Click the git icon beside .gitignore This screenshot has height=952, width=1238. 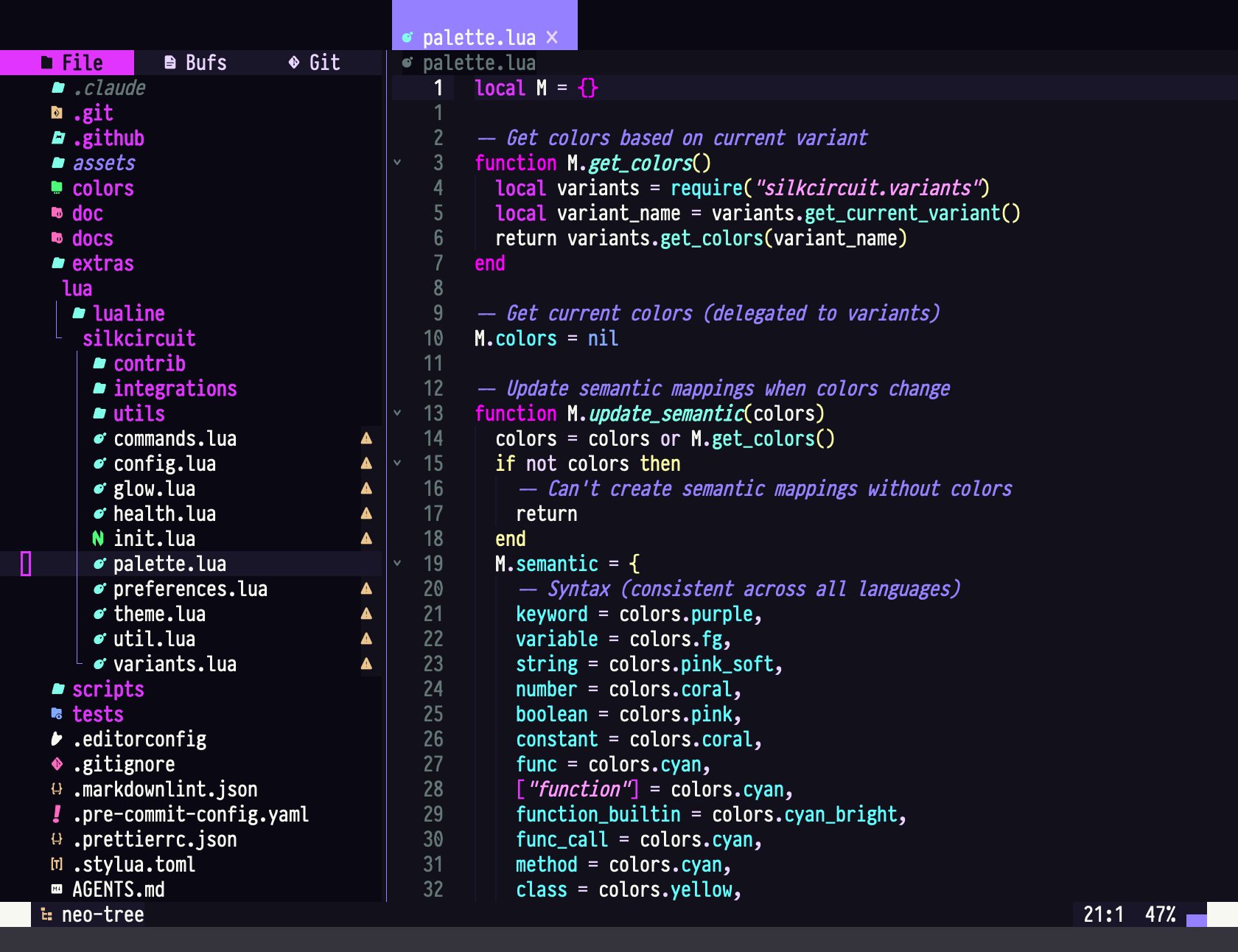57,764
